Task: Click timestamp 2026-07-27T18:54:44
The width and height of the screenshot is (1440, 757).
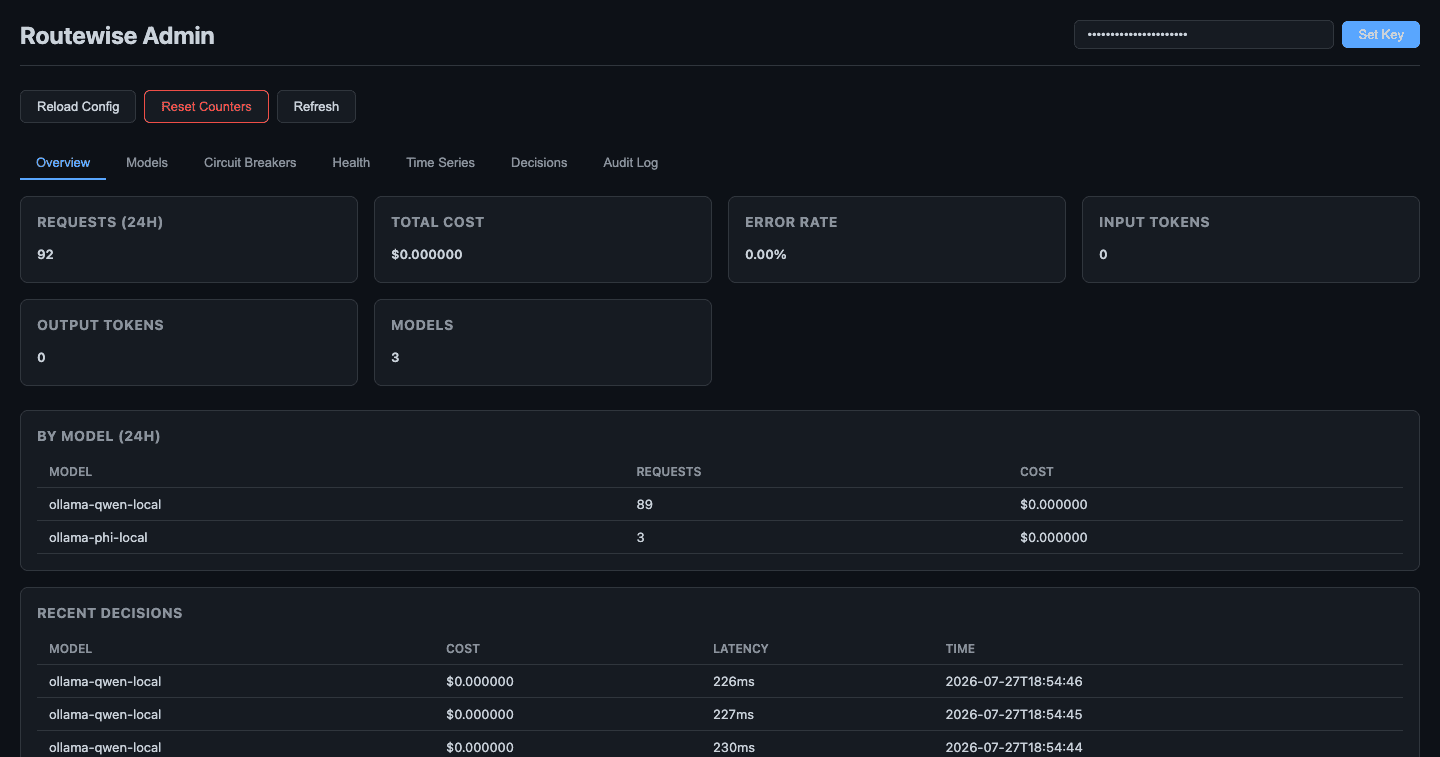Action: click(x=1014, y=747)
